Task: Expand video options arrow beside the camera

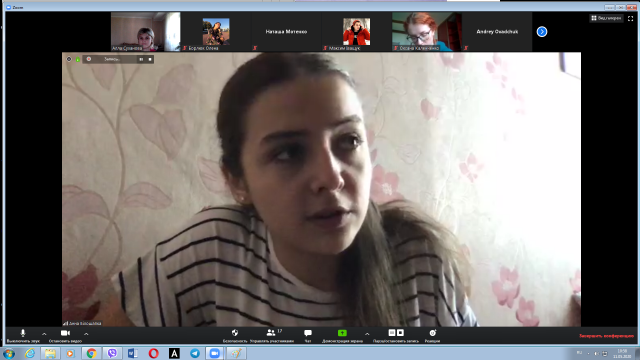Action: tap(86, 334)
